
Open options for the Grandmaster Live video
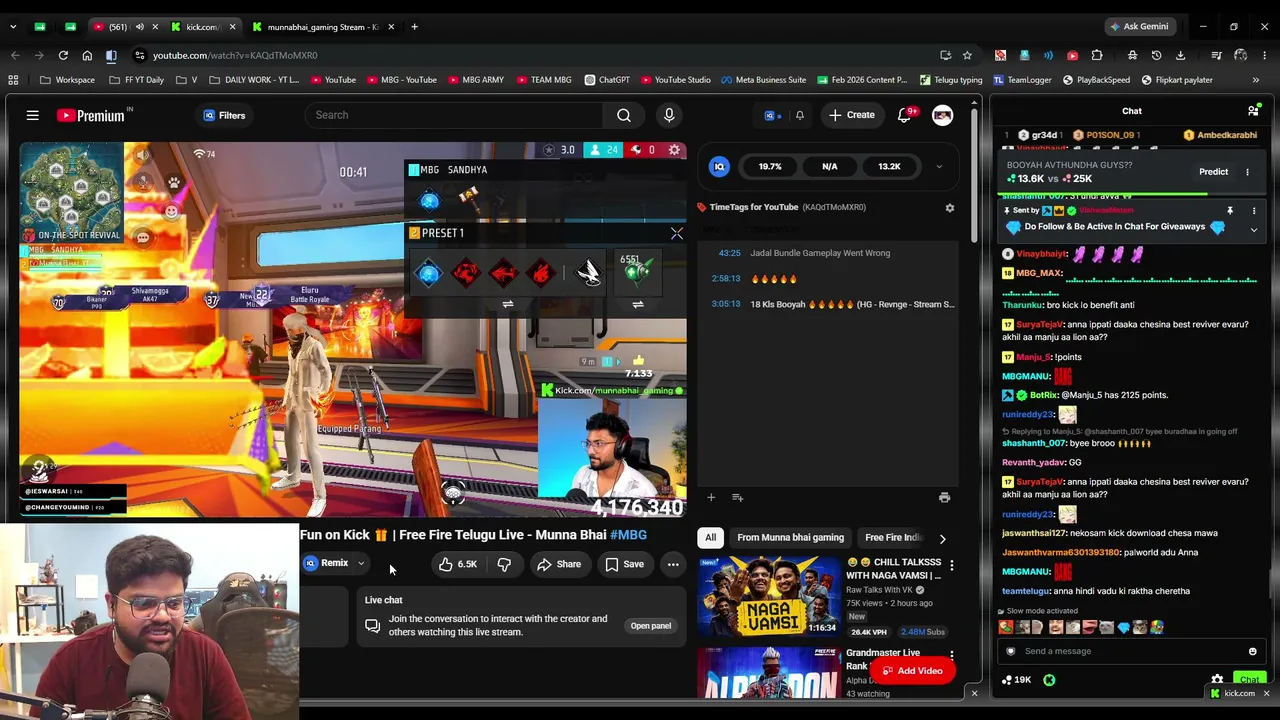point(951,656)
